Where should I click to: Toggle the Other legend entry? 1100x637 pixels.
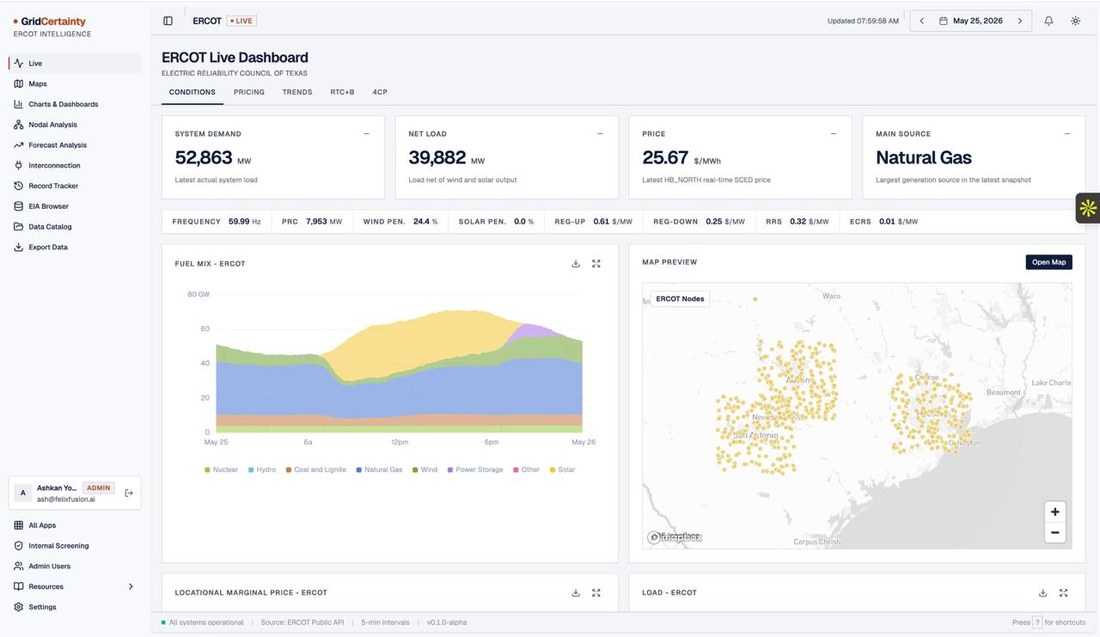pos(526,470)
